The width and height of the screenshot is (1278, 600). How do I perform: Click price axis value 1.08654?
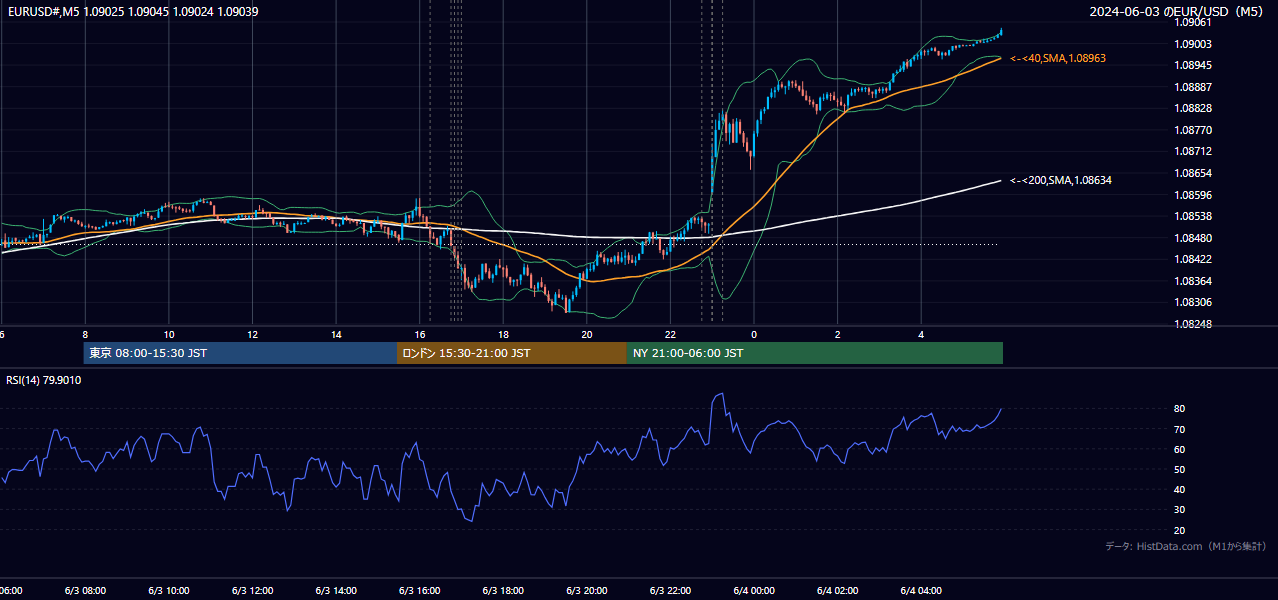(1193, 173)
